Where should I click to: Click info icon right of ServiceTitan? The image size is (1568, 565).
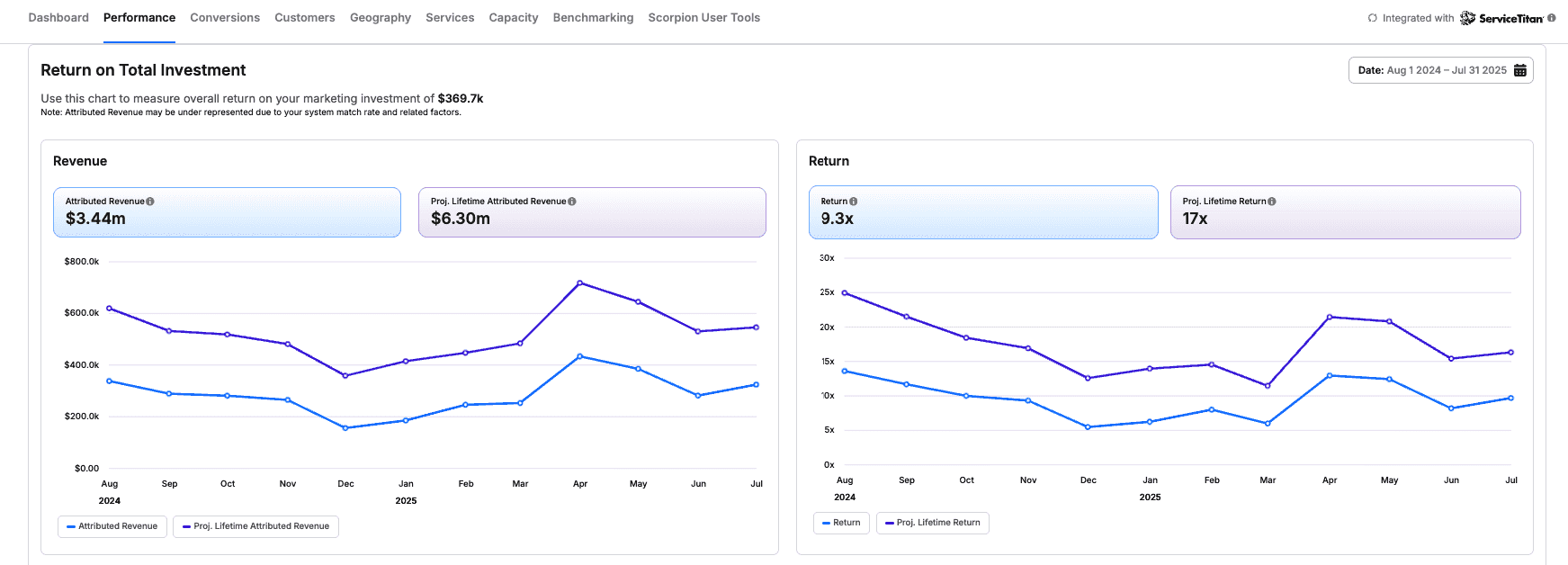point(1552,18)
